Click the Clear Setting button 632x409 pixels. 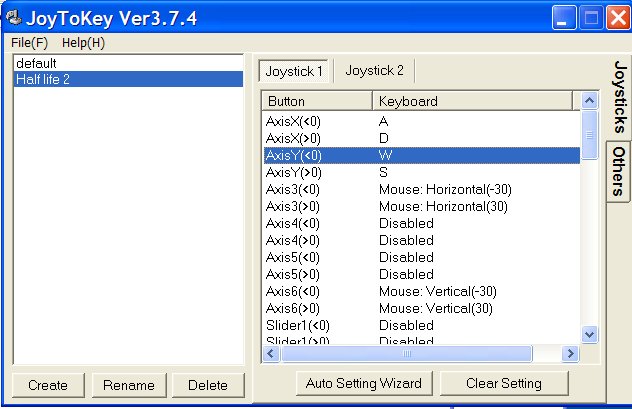[504, 383]
